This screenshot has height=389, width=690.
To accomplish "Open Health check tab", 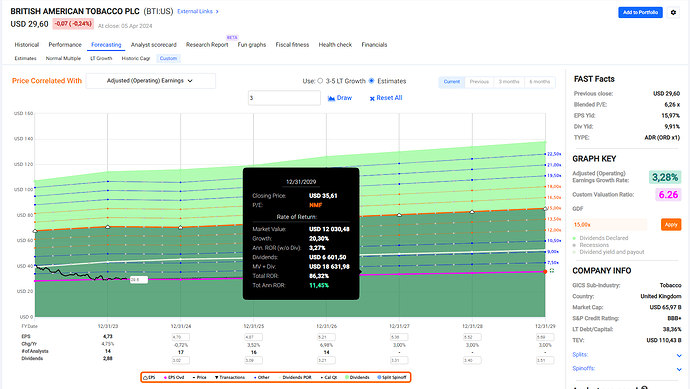I will [335, 45].
